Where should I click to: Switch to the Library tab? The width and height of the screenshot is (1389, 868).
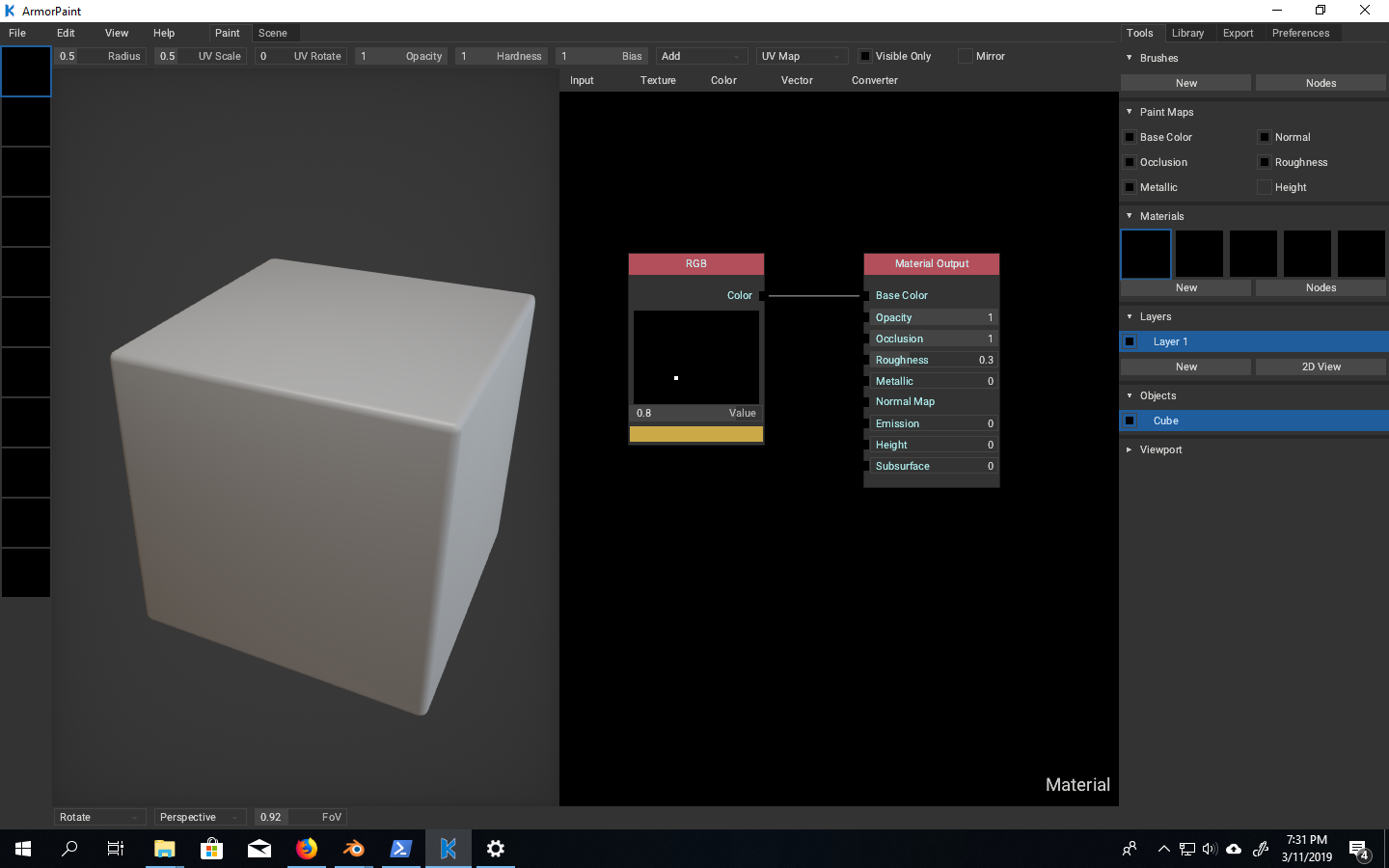click(x=1188, y=32)
